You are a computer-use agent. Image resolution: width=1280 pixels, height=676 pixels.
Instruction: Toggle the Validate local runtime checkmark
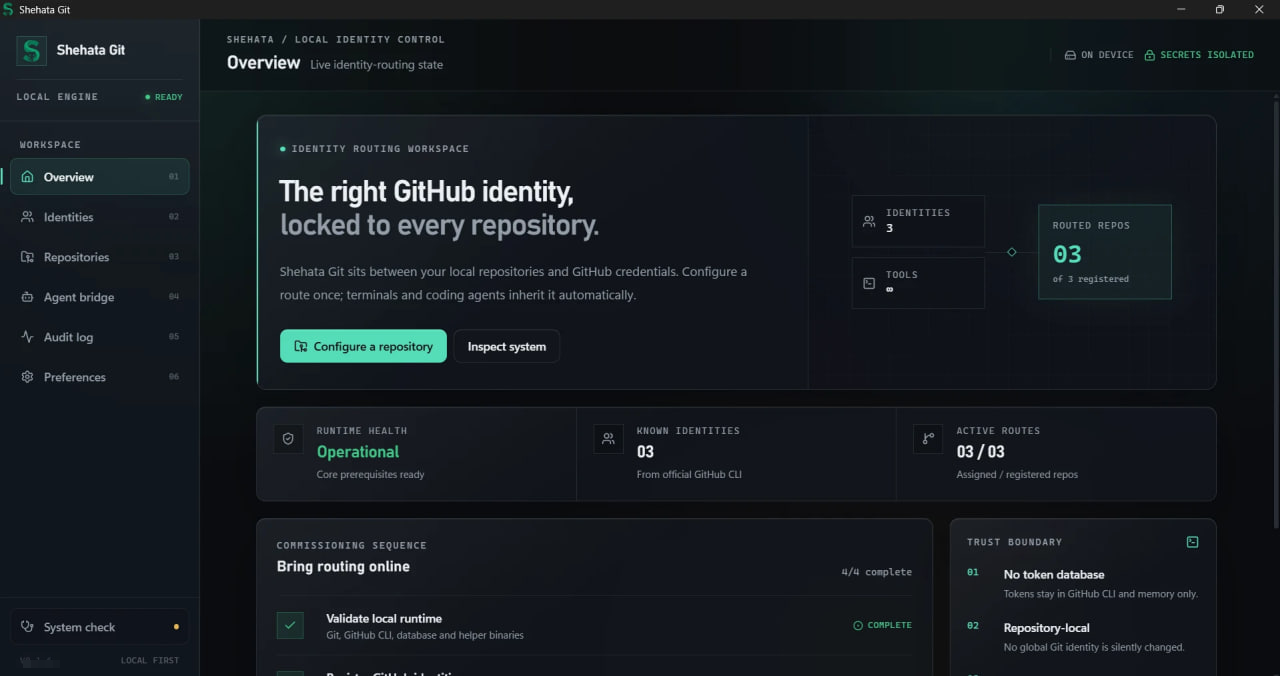tap(290, 625)
